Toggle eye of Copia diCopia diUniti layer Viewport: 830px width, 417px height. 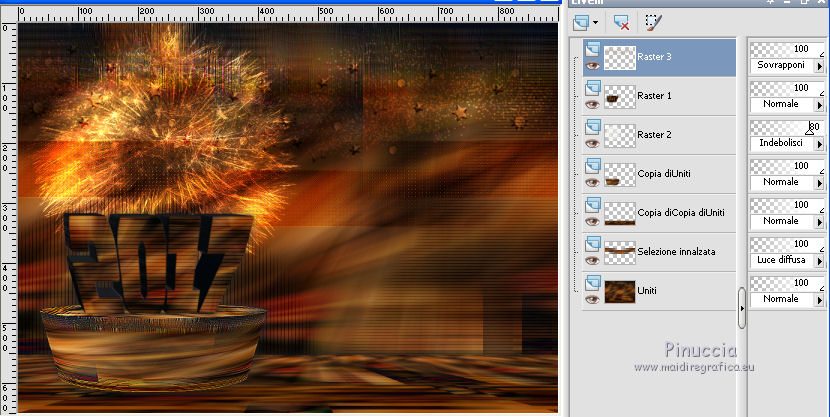tap(592, 222)
